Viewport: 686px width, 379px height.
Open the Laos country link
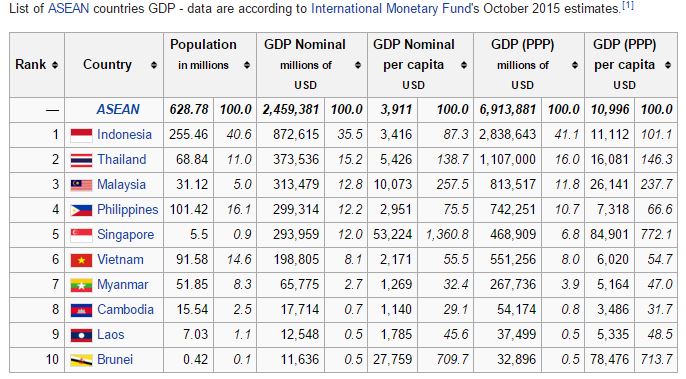(x=111, y=334)
